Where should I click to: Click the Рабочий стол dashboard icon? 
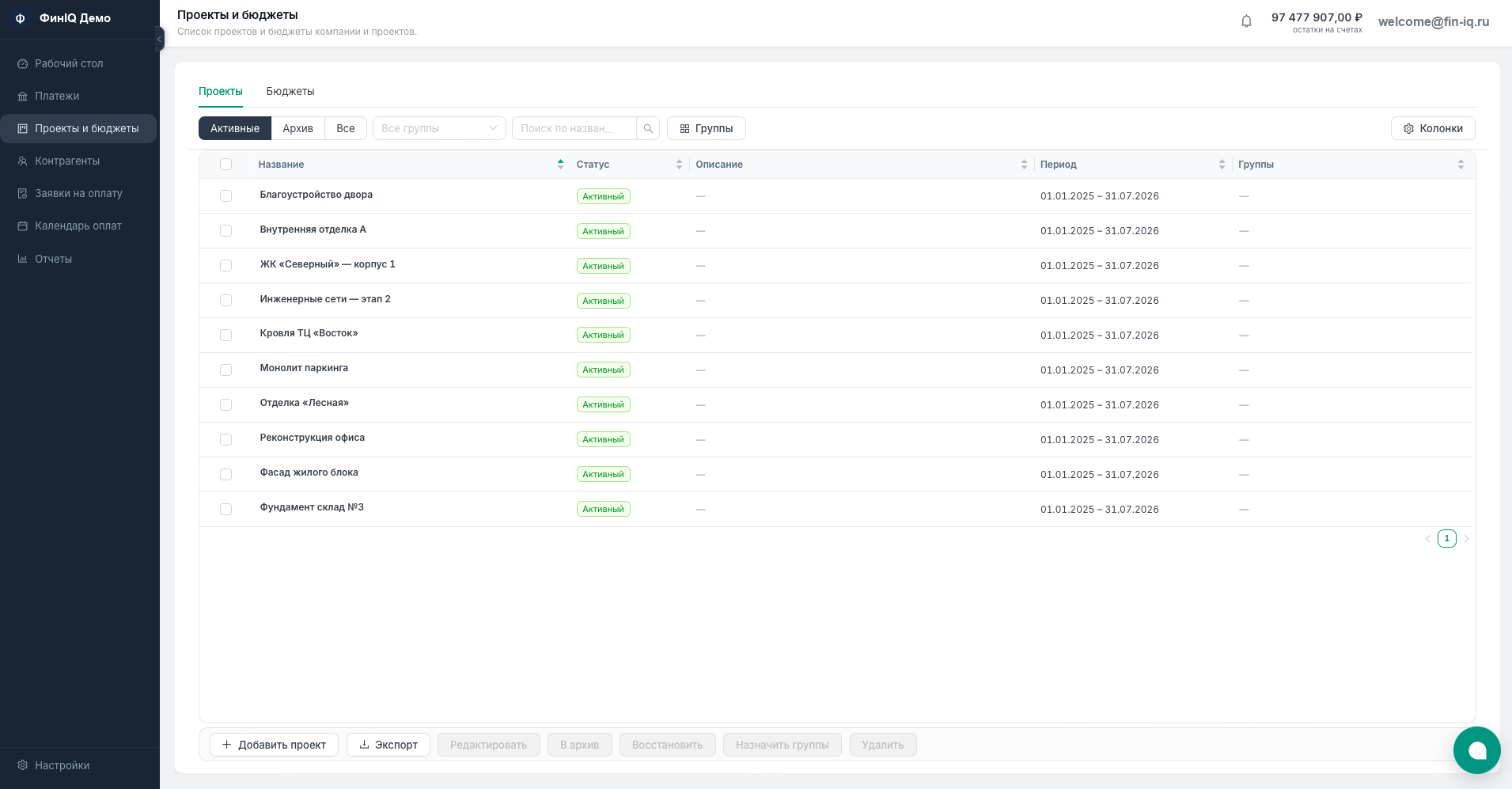coord(23,64)
